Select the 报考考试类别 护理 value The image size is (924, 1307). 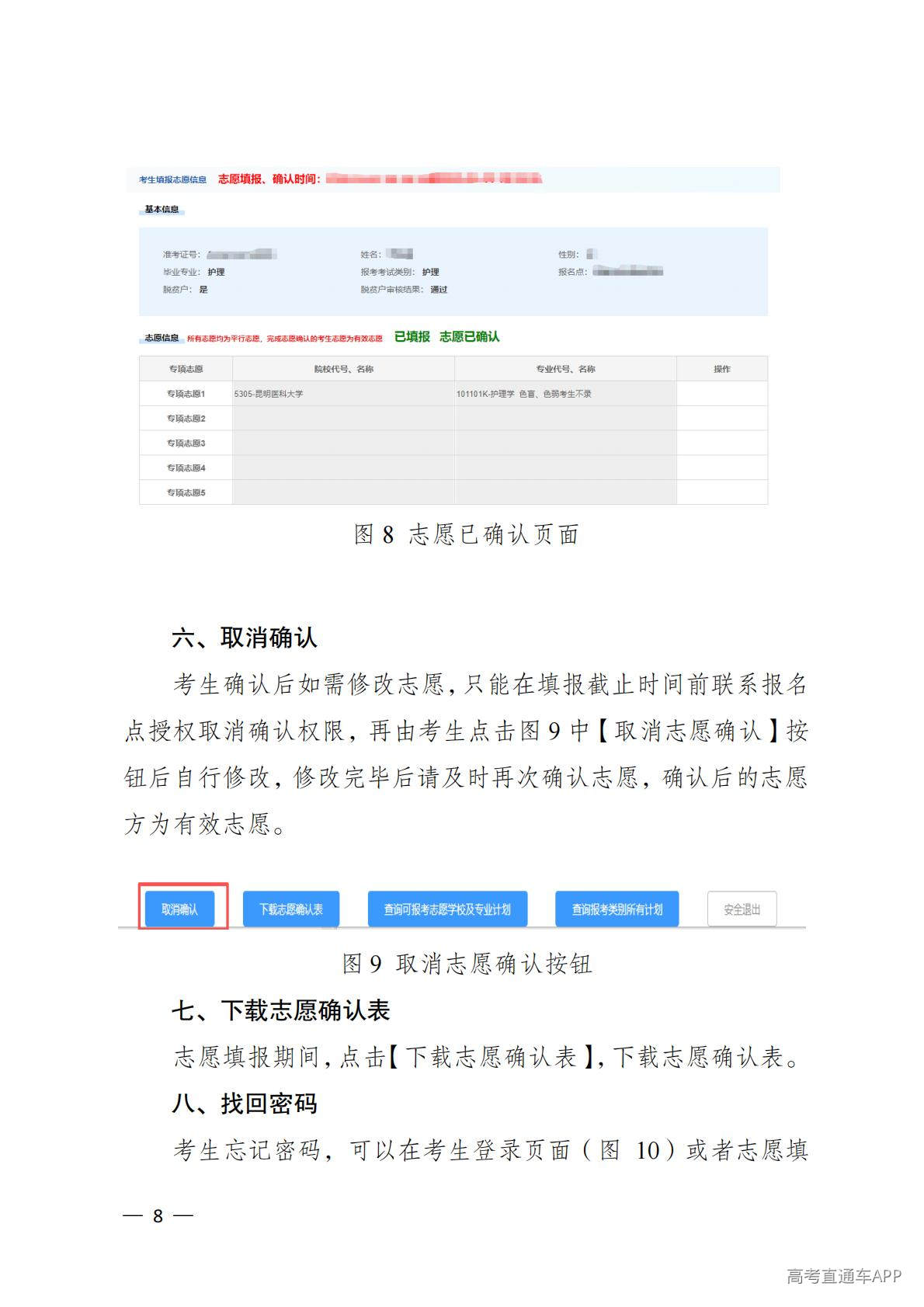[x=431, y=273]
